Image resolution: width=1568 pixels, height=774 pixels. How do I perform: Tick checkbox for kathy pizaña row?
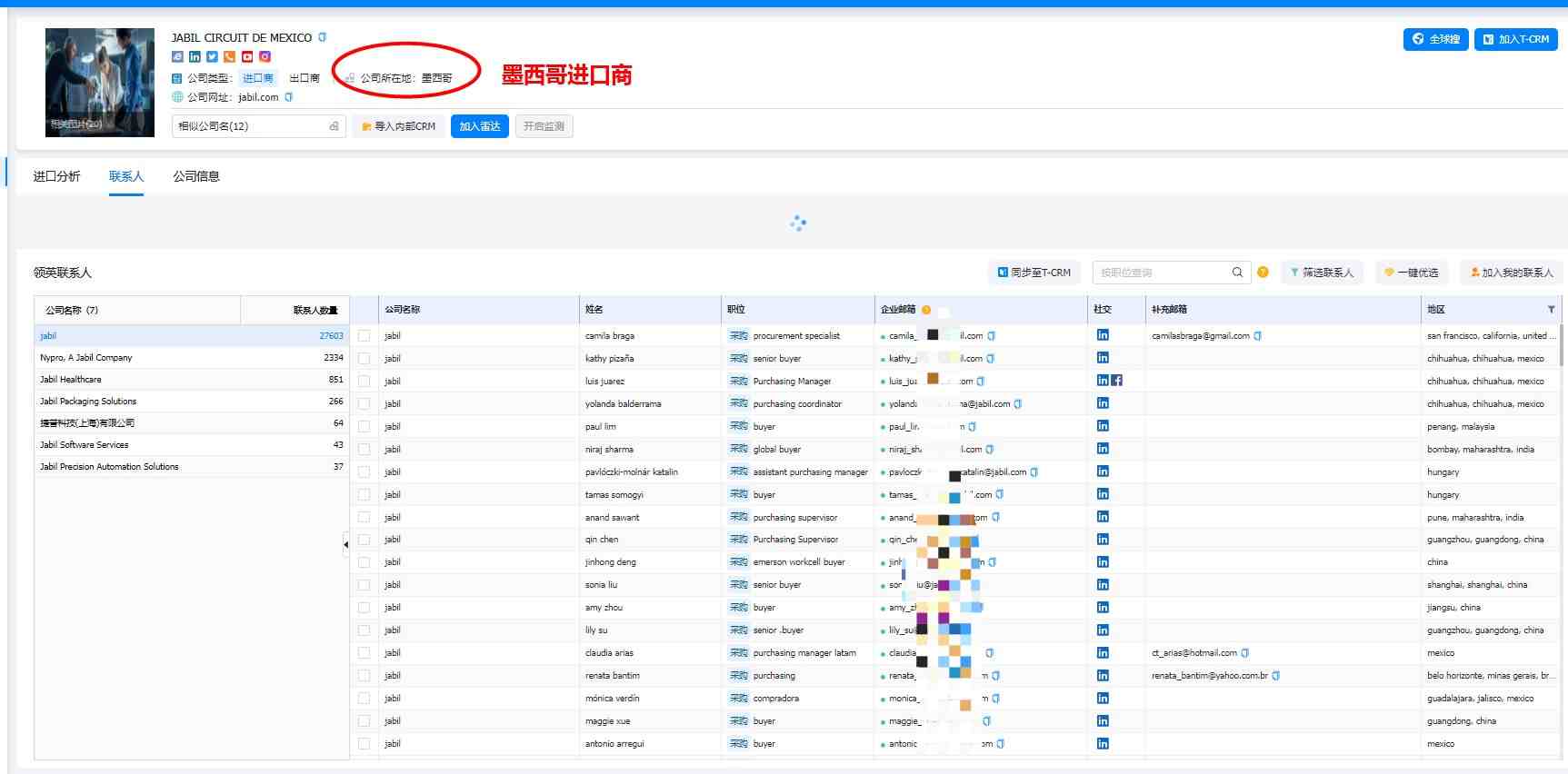click(x=365, y=359)
